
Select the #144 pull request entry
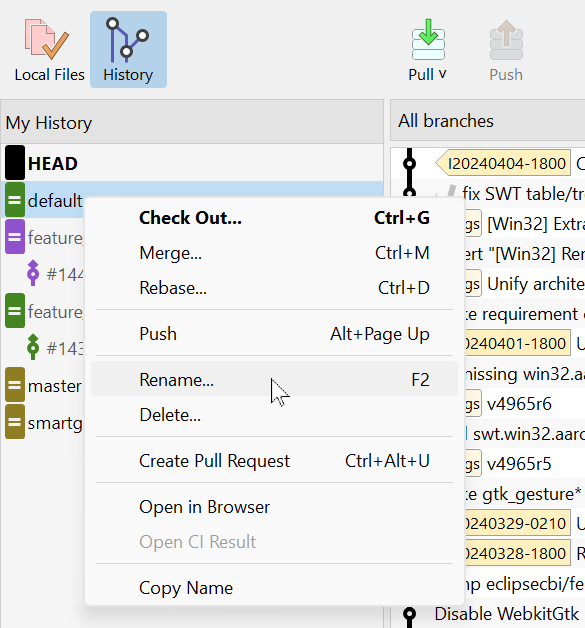65,274
